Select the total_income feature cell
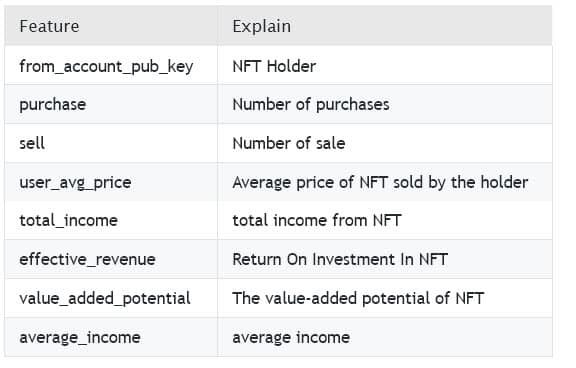576x368 pixels. click(x=111, y=220)
